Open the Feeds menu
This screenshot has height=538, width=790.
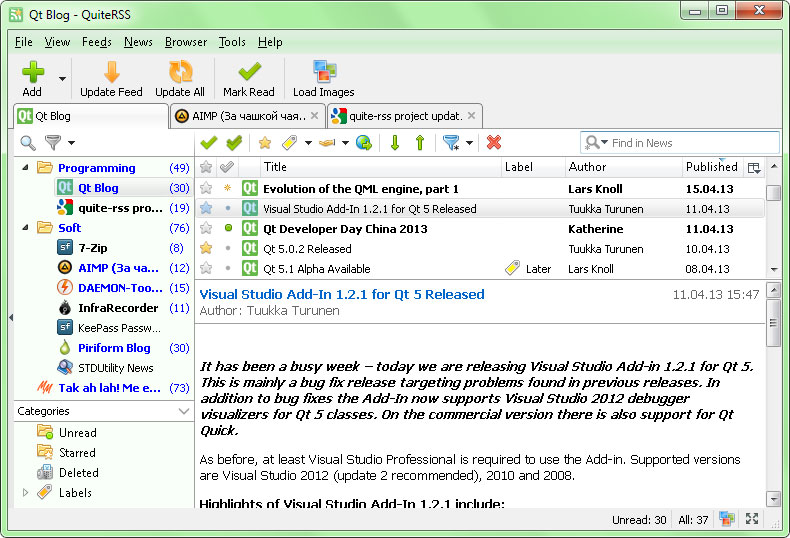coord(96,42)
